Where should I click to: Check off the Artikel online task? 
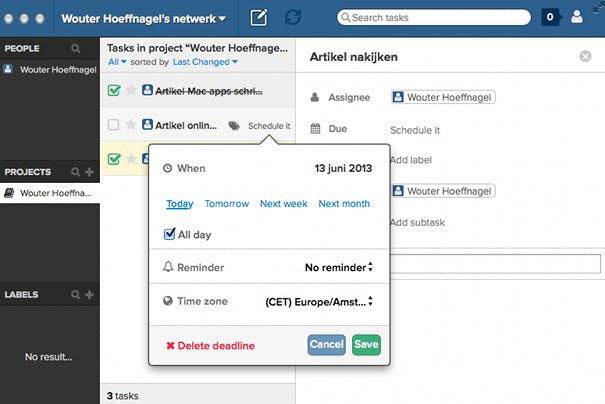(114, 125)
